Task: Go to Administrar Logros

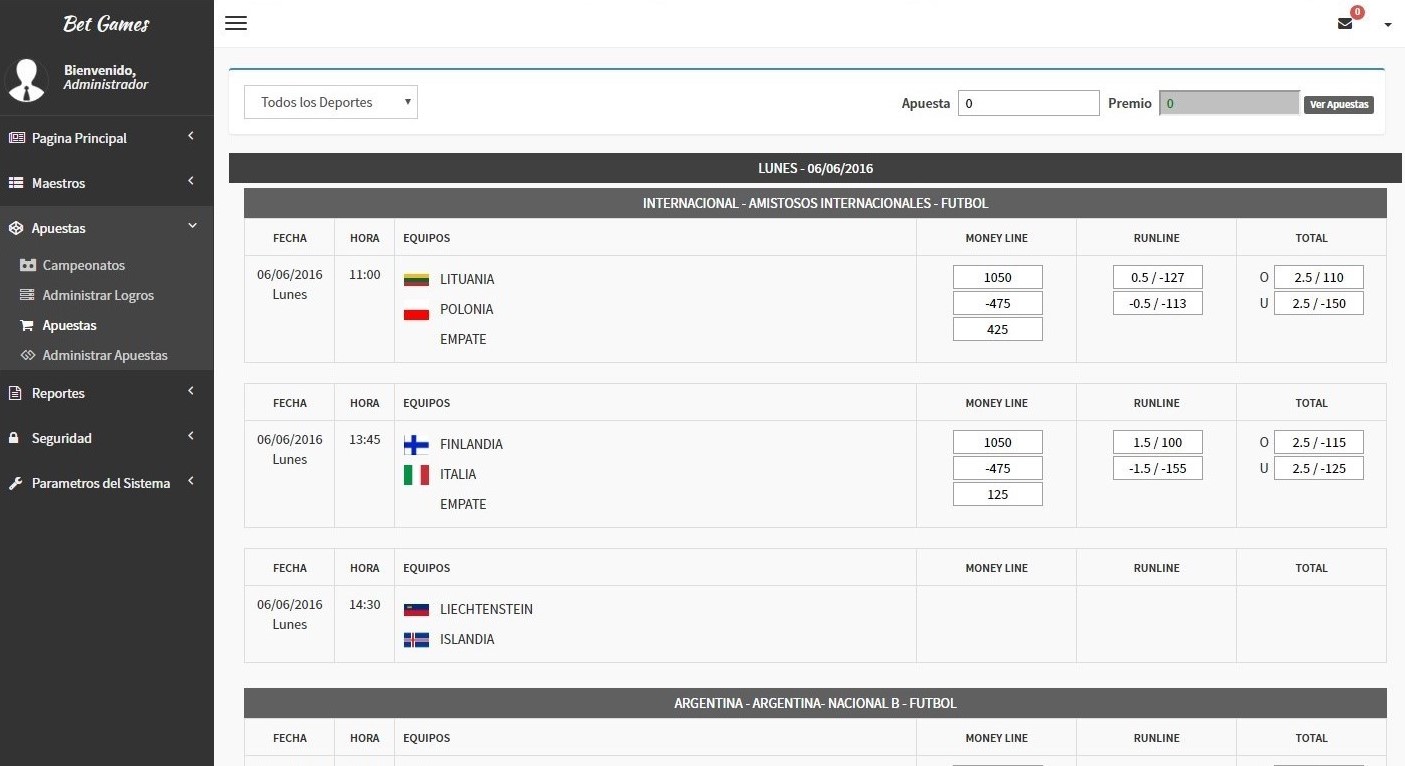Action: click(x=98, y=296)
